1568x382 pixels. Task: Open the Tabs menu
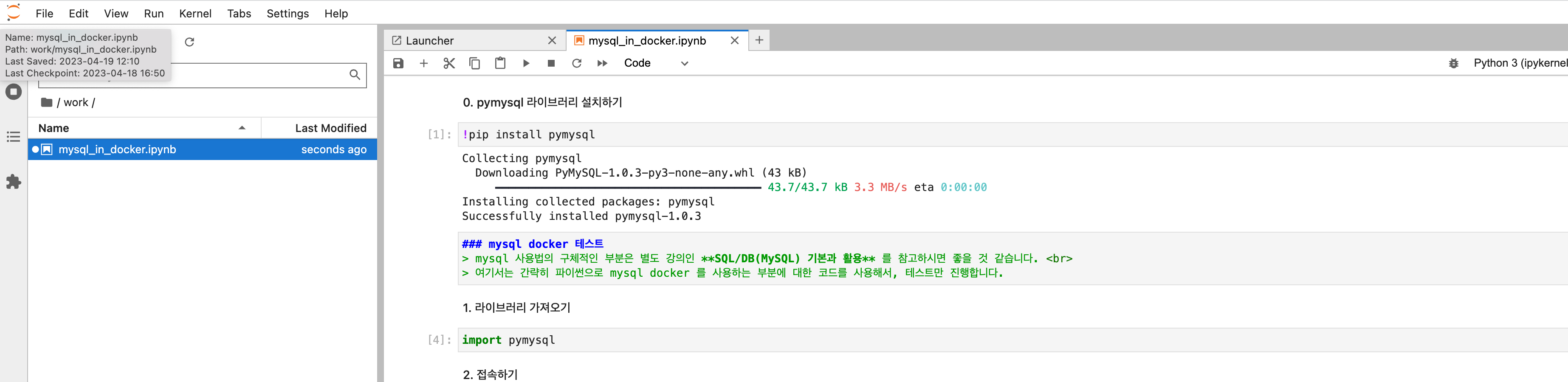coord(239,14)
